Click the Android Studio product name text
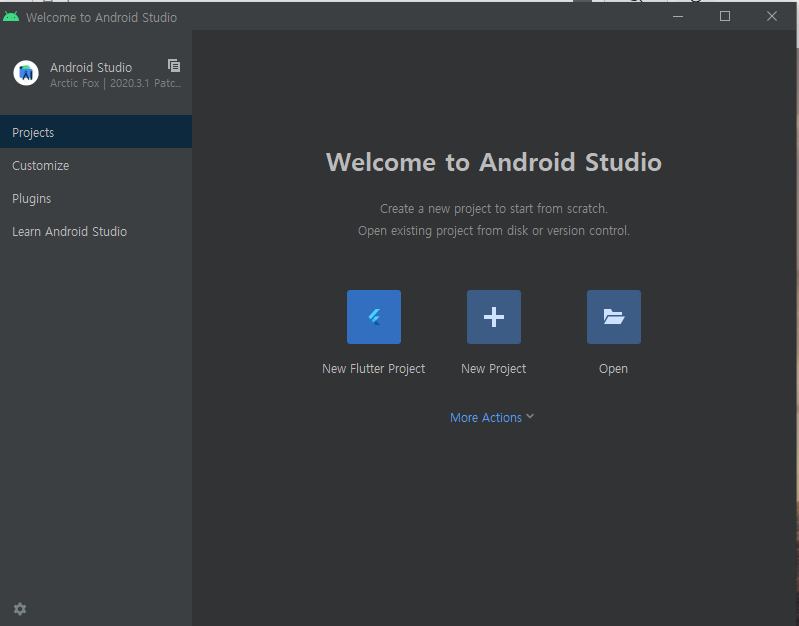The height and width of the screenshot is (626, 799). pos(91,67)
